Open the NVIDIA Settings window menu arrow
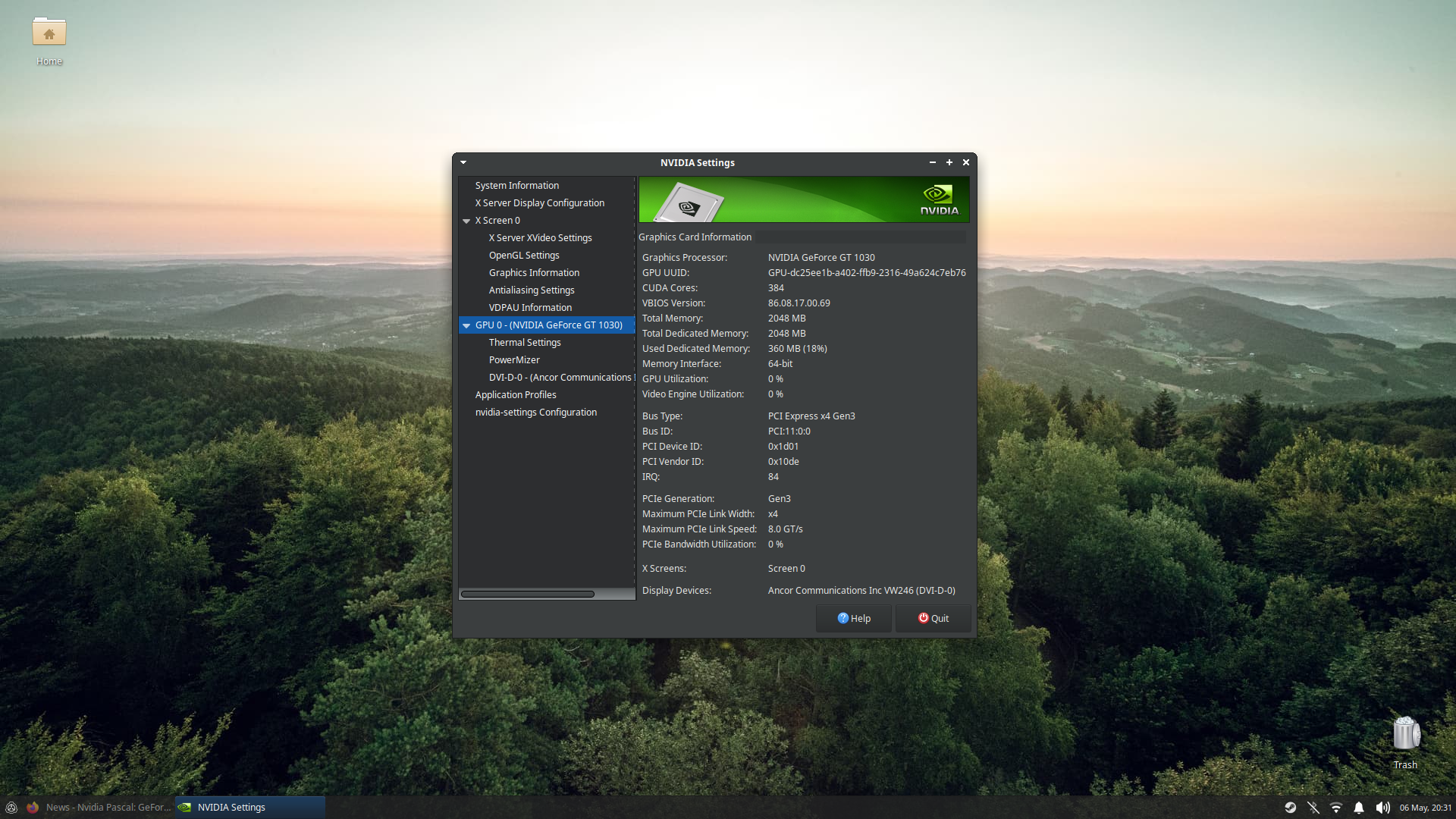 click(463, 162)
